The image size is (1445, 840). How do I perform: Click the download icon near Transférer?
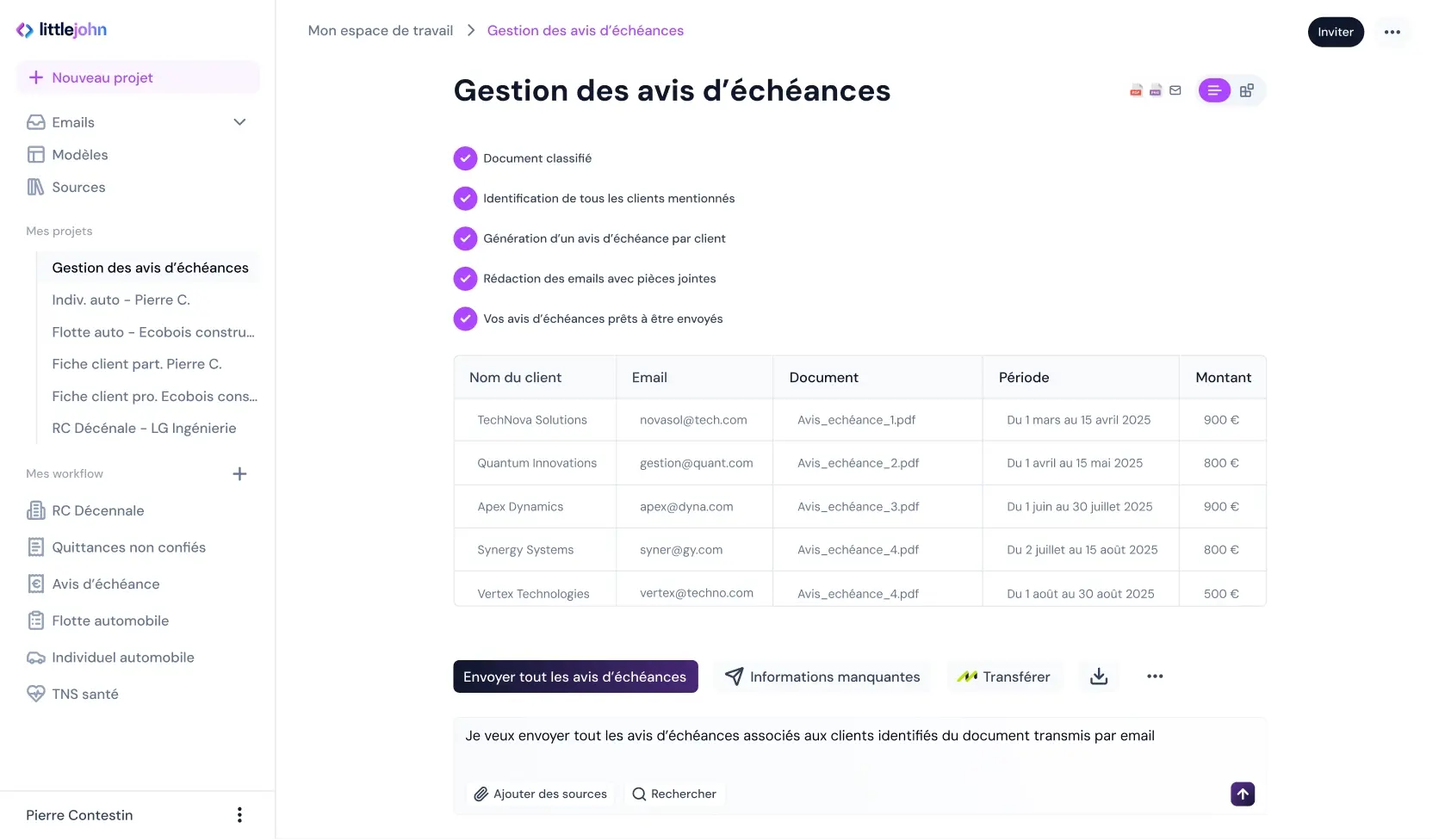[1098, 676]
